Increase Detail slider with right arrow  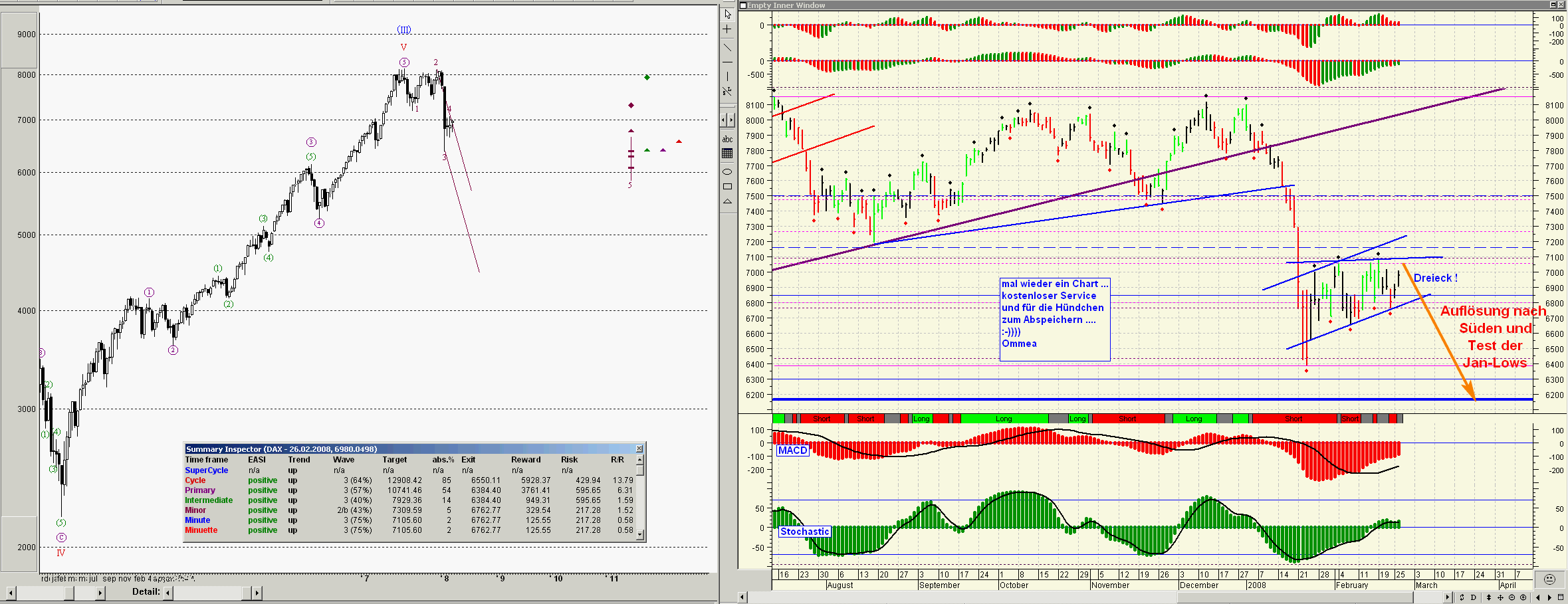(x=257, y=593)
